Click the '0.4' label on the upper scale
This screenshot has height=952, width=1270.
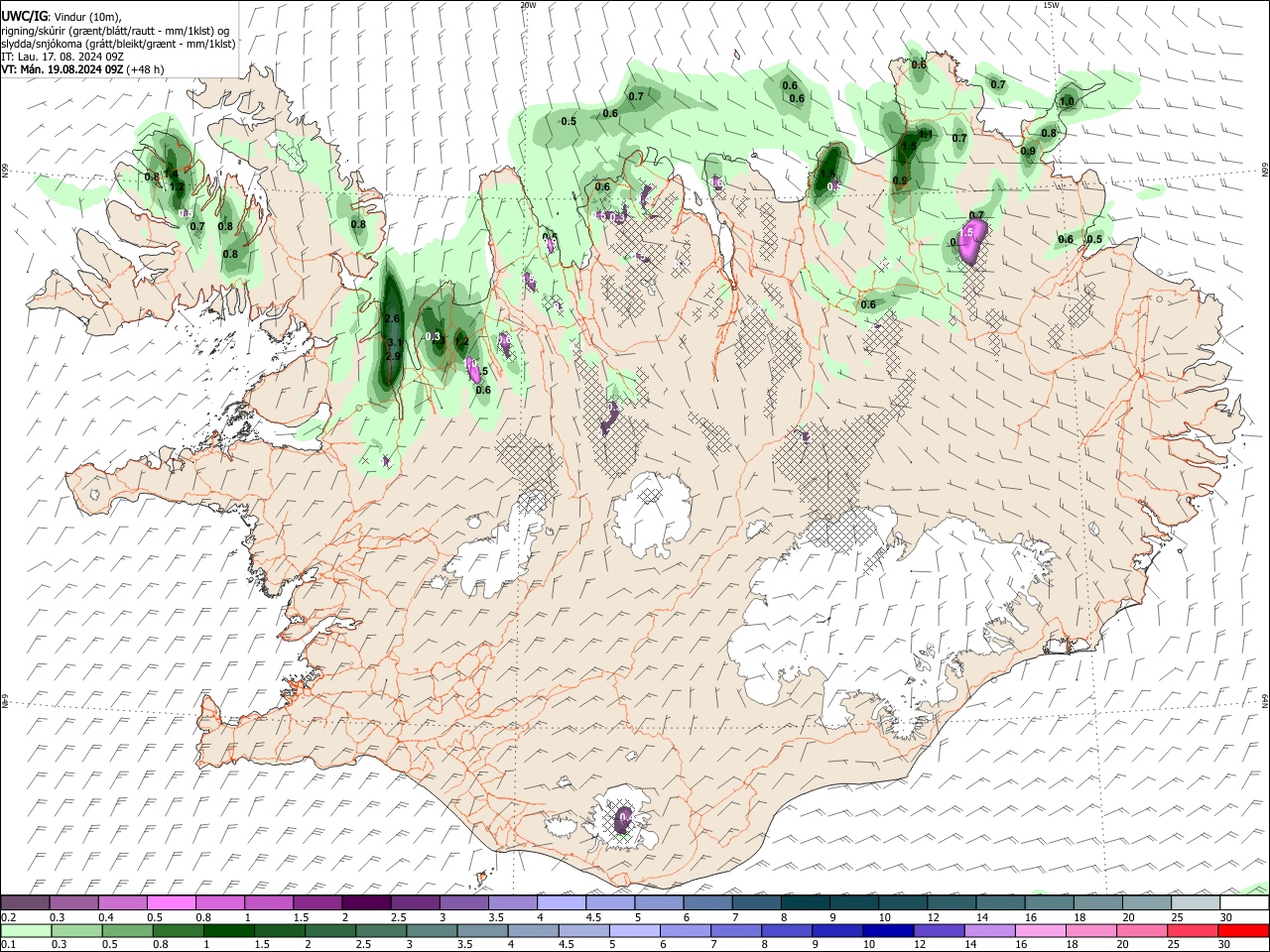tap(106, 917)
